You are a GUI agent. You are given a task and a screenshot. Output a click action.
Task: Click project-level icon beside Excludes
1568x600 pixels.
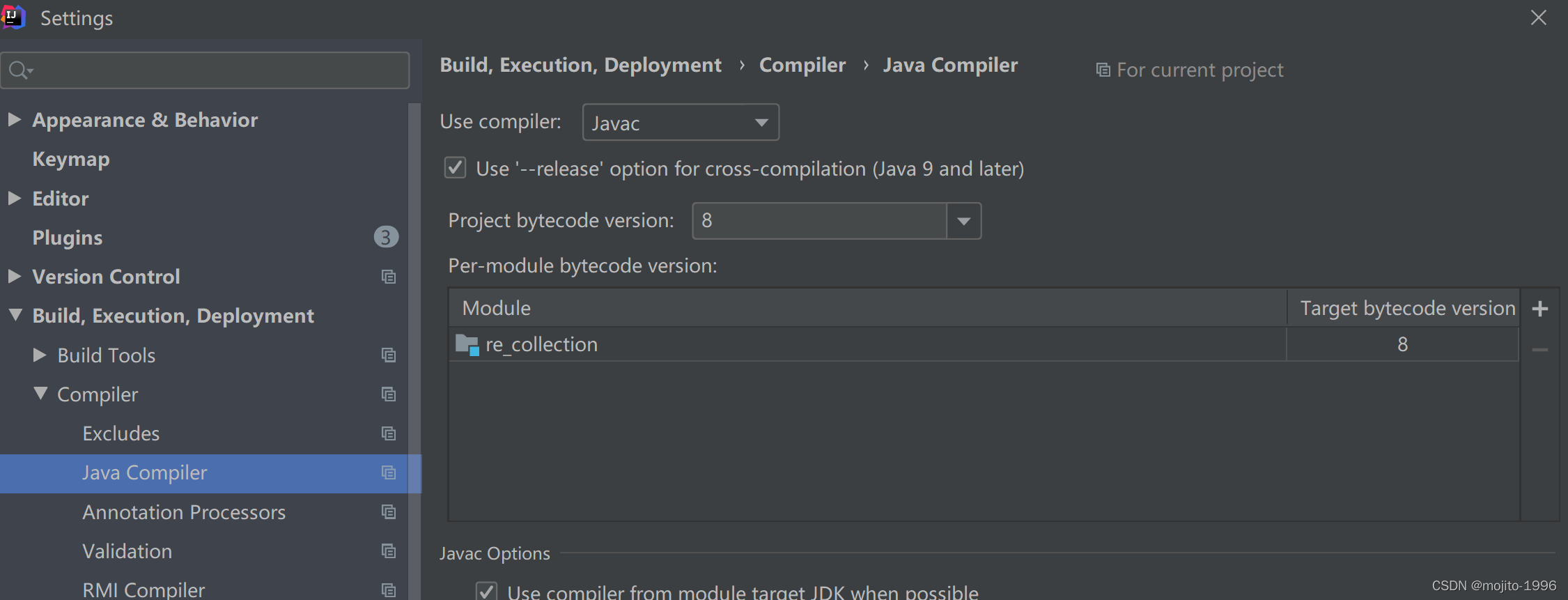coord(389,433)
